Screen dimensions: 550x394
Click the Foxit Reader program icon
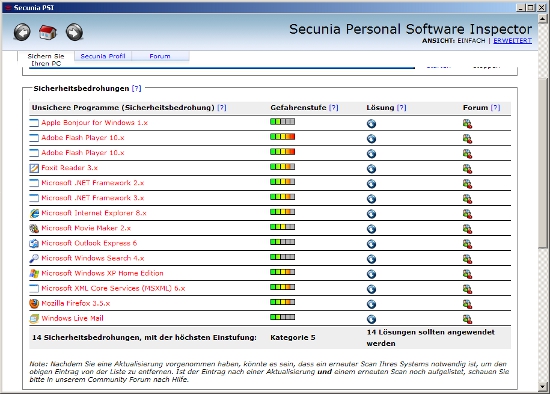tap(34, 168)
